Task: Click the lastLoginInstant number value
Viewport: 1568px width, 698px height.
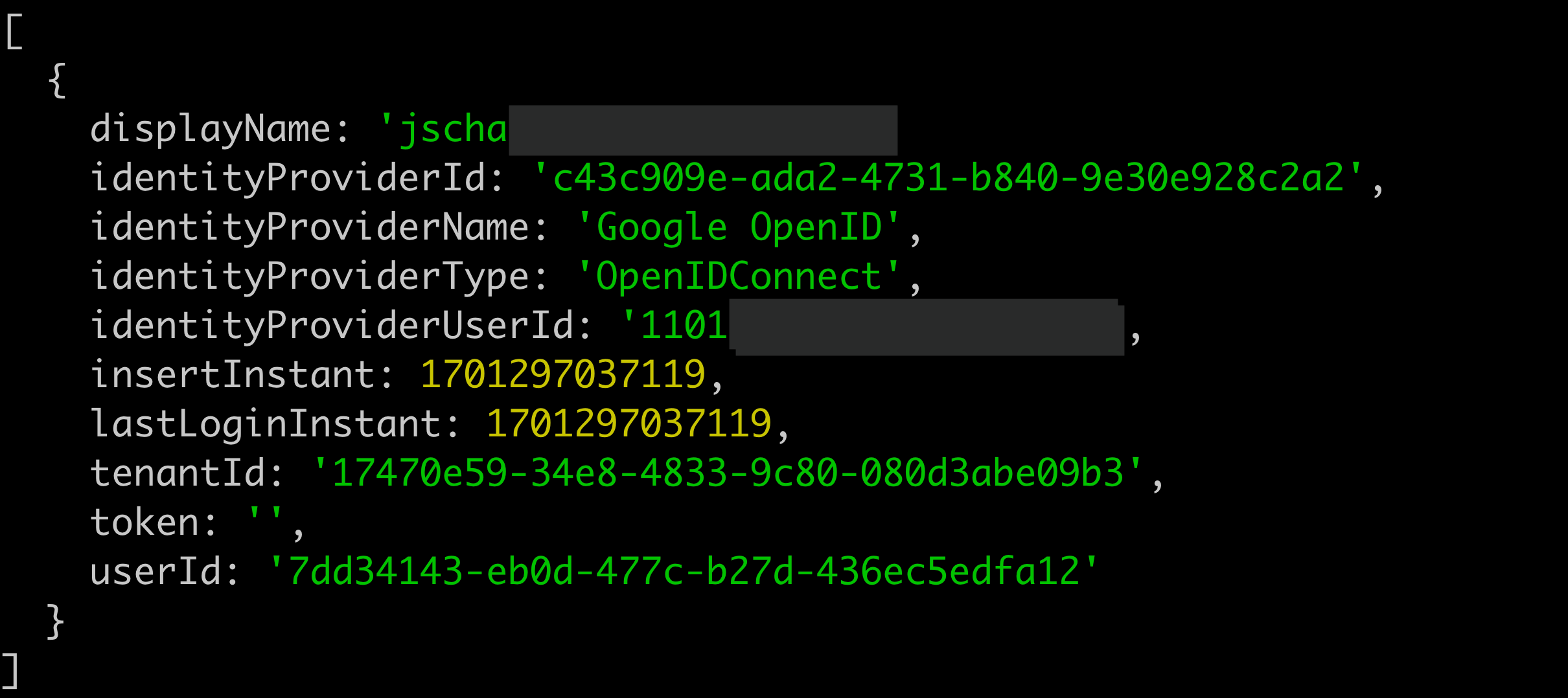Action: point(629,424)
